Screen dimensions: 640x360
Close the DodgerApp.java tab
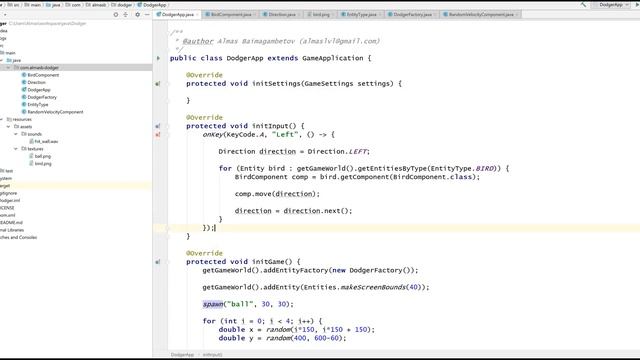click(x=197, y=15)
